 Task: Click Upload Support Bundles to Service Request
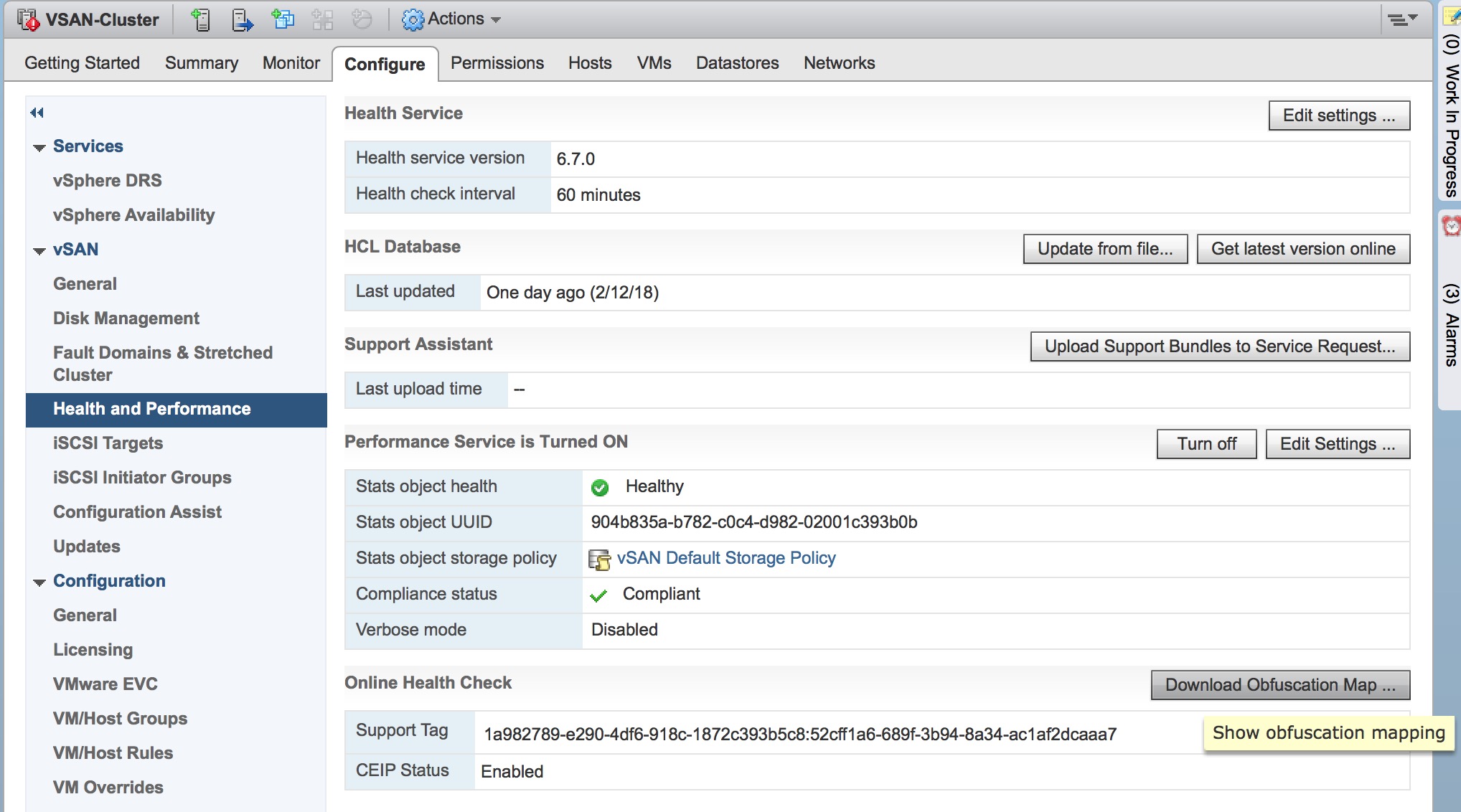click(x=1220, y=346)
